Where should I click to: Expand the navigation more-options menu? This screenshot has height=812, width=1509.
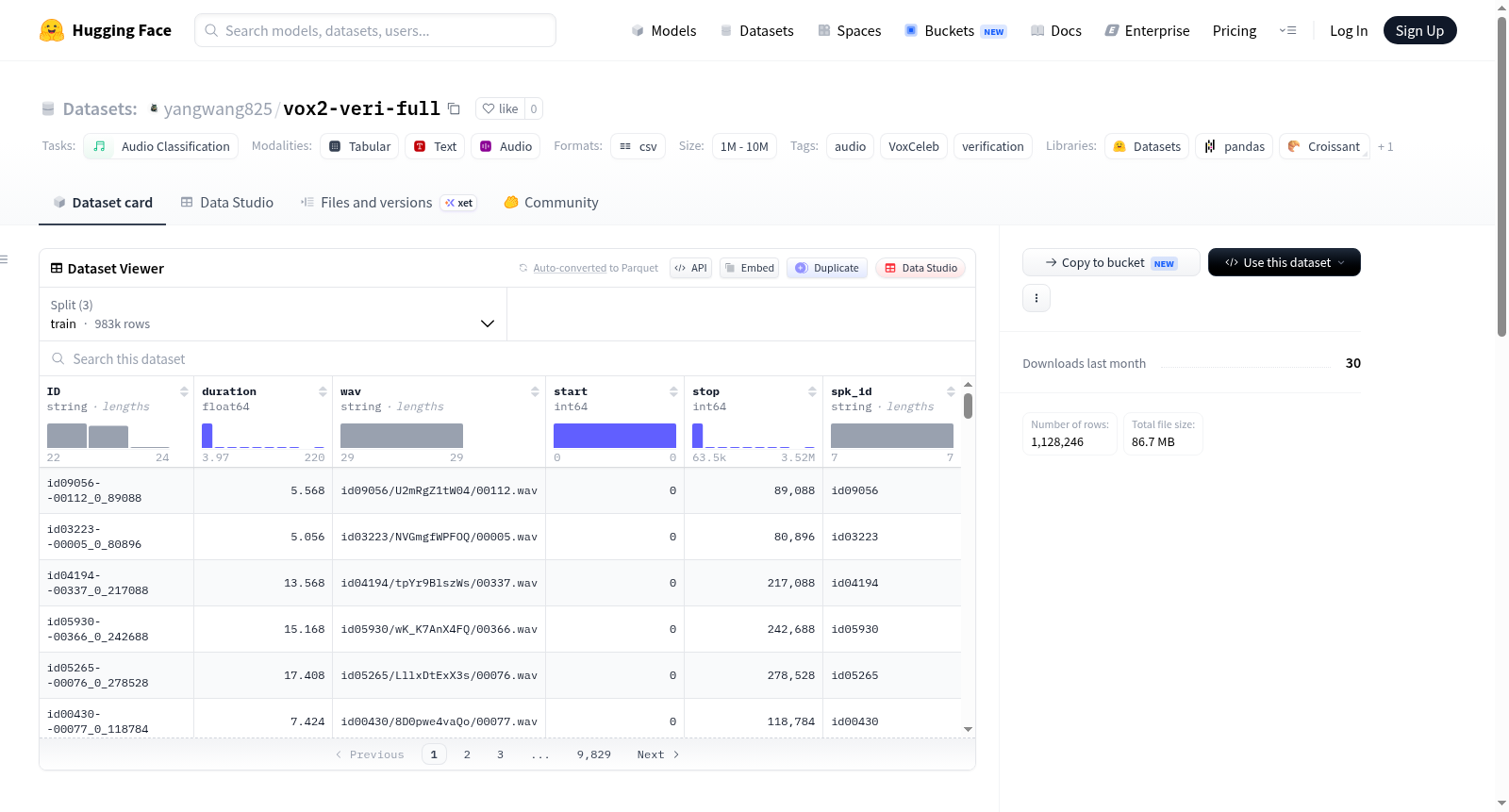pyautogui.click(x=1287, y=30)
